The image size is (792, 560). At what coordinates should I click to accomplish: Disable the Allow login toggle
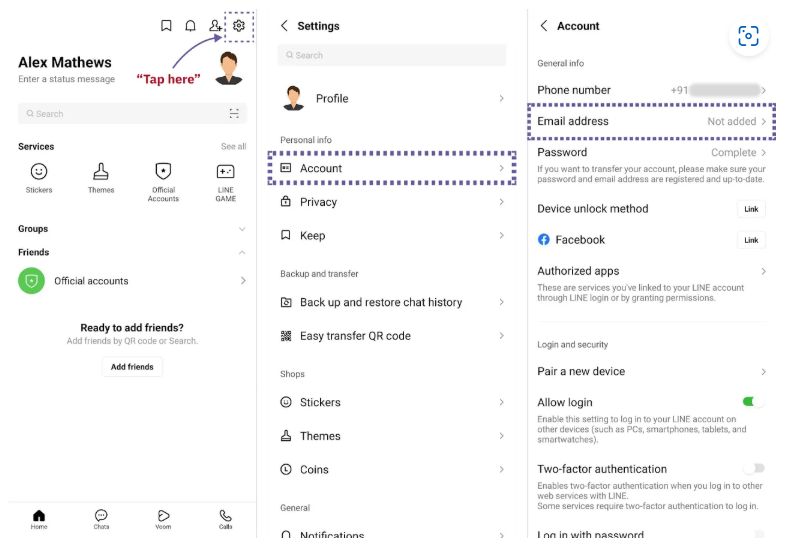click(x=753, y=402)
